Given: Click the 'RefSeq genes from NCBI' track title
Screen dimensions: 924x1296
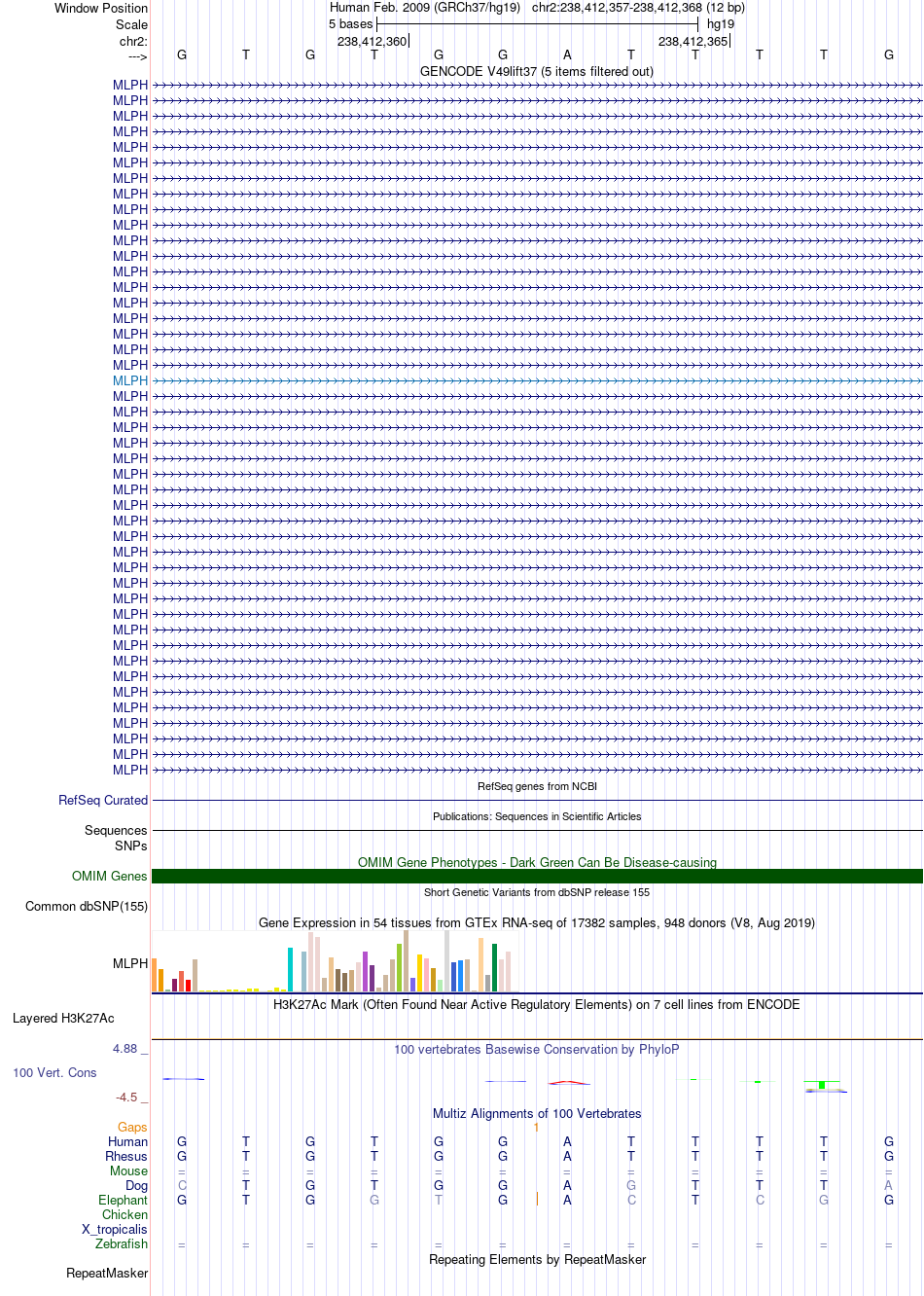Looking at the screenshot, I should coord(537,786).
